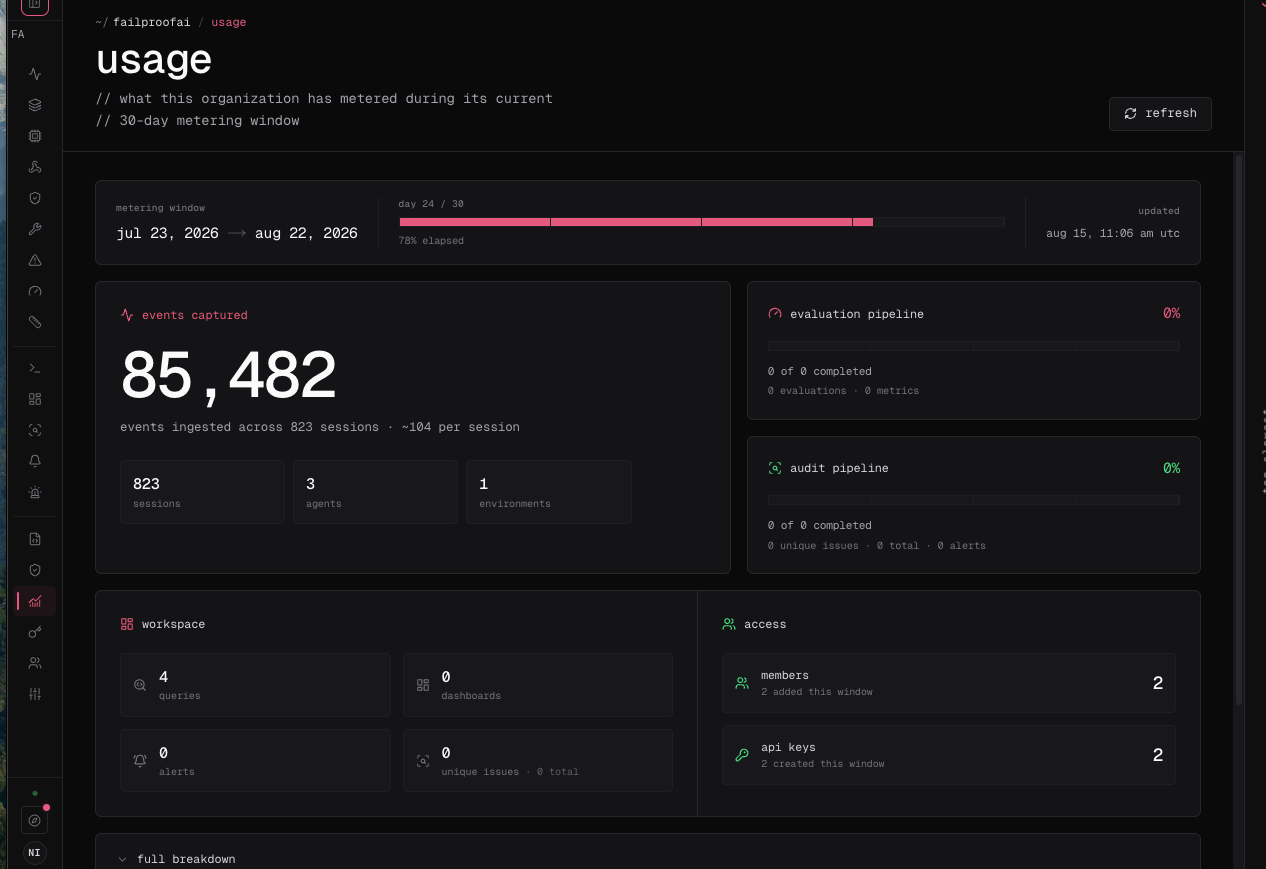Click the 'aug 22, 2026' end date
This screenshot has width=1266, height=869.
point(306,233)
